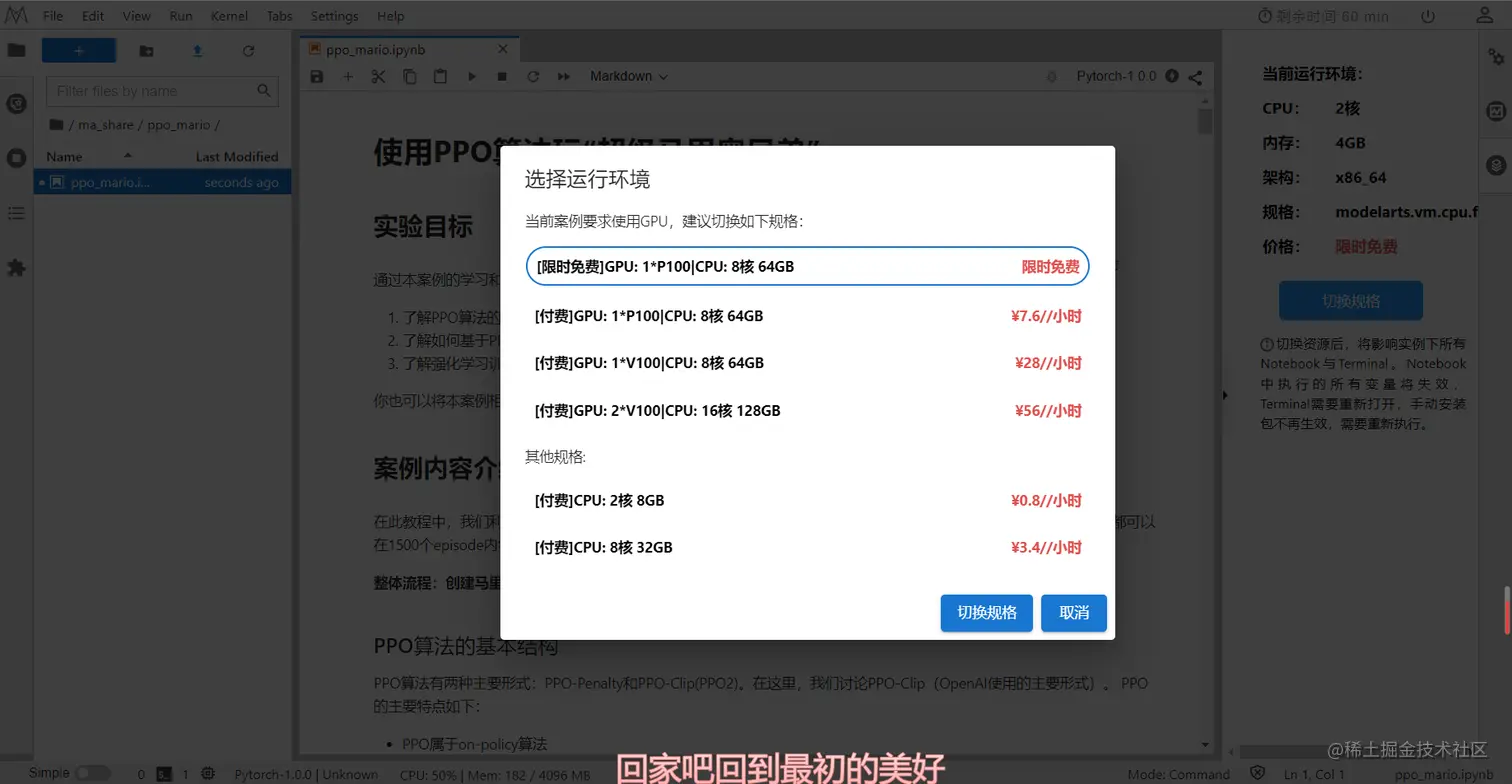This screenshot has height=784, width=1512.
Task: Navigate to ma_share in breadcrumb
Action: coord(107,125)
